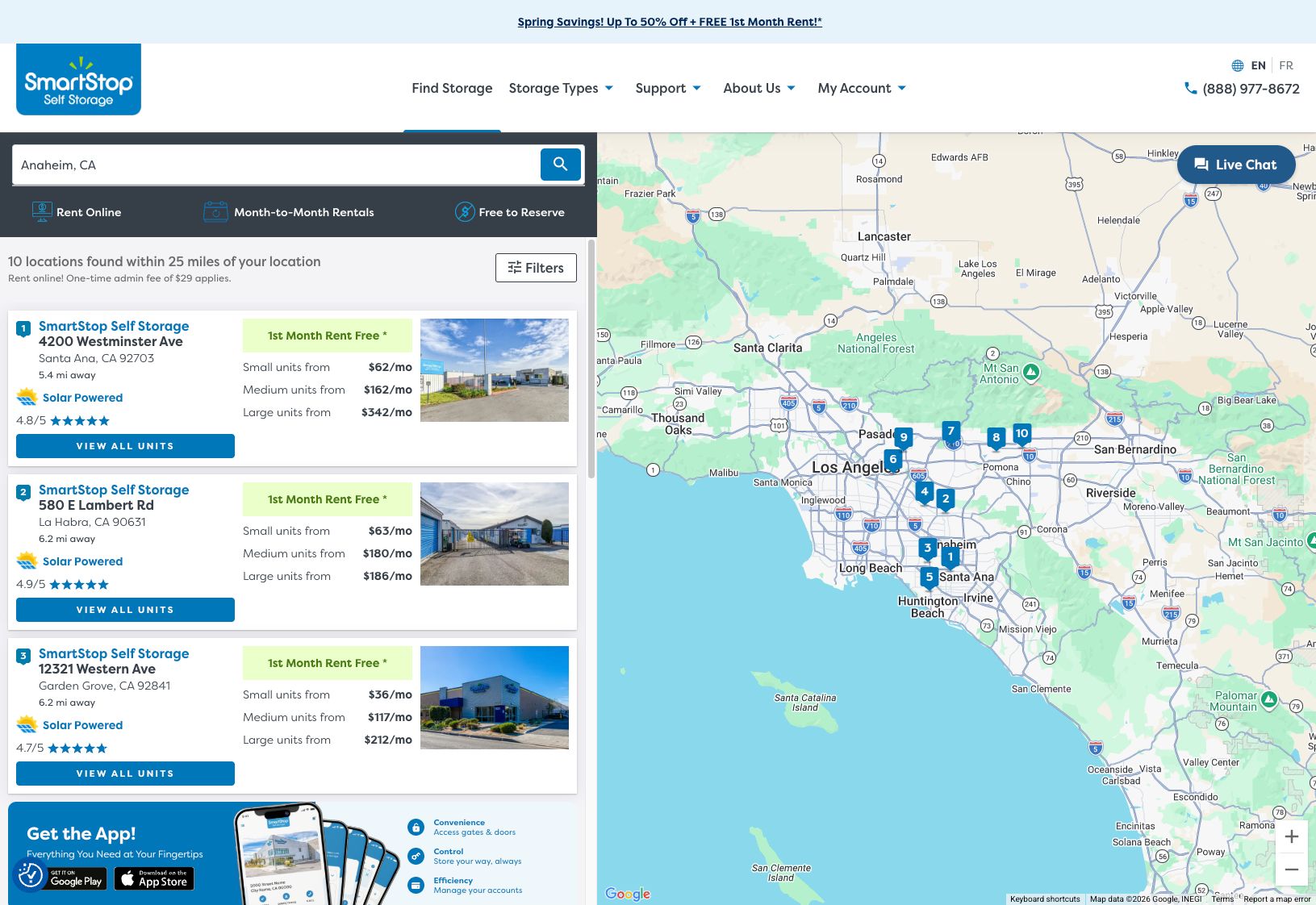Open the Support dropdown
1316x905 pixels.
point(668,88)
